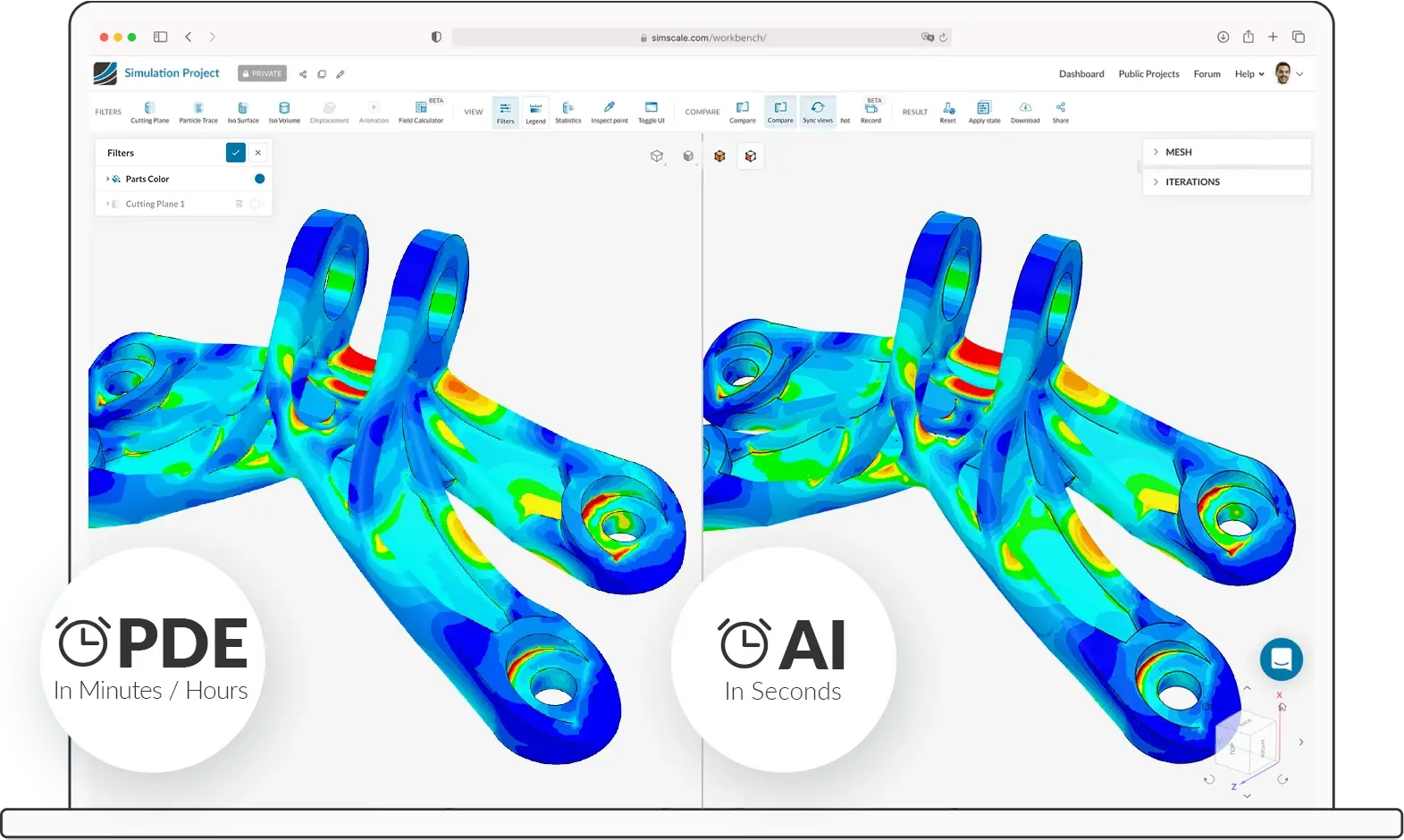This screenshot has height=840, width=1404.
Task: Open the Displacement filter
Action: click(330, 113)
